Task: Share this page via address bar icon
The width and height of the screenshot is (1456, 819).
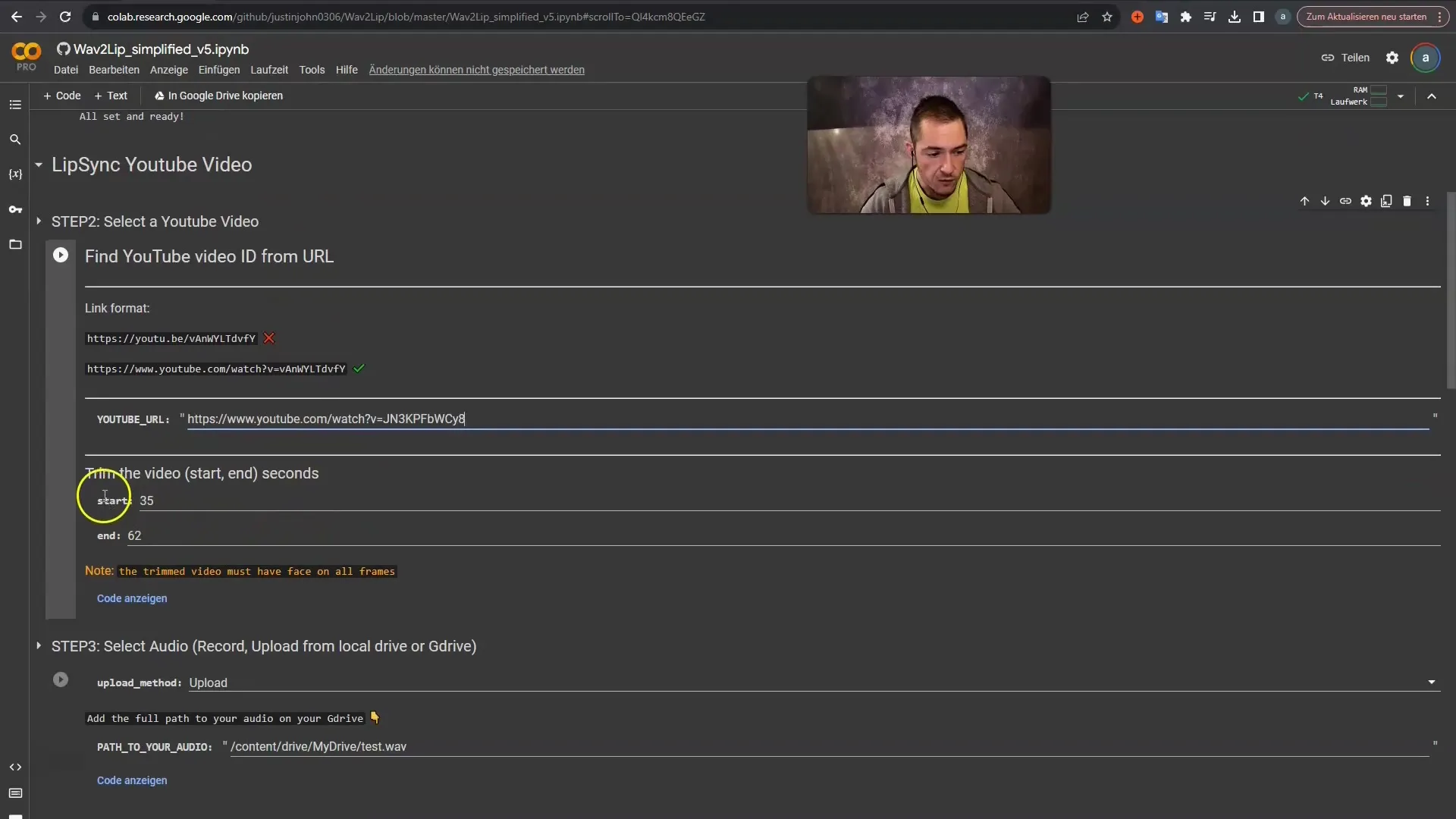Action: (1083, 17)
